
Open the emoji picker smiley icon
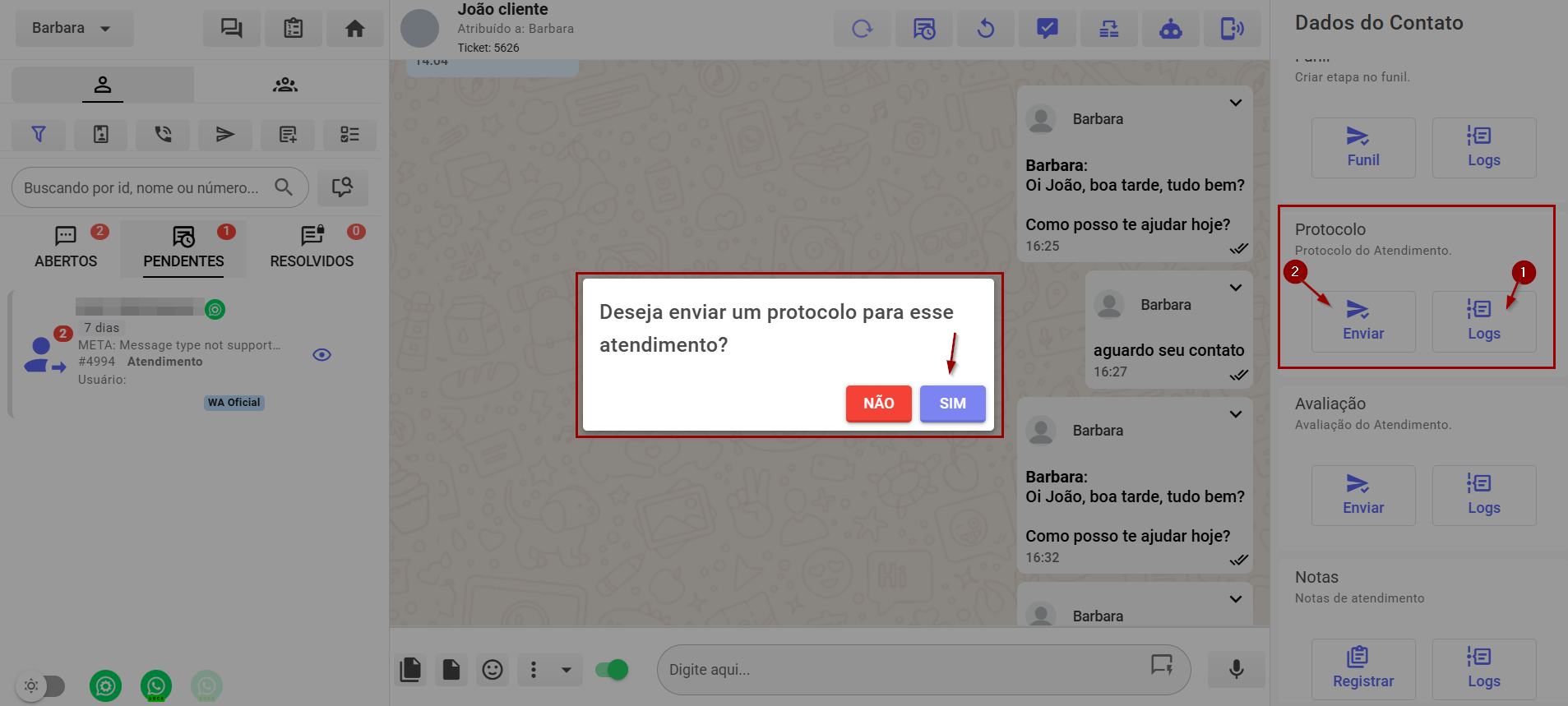[493, 670]
